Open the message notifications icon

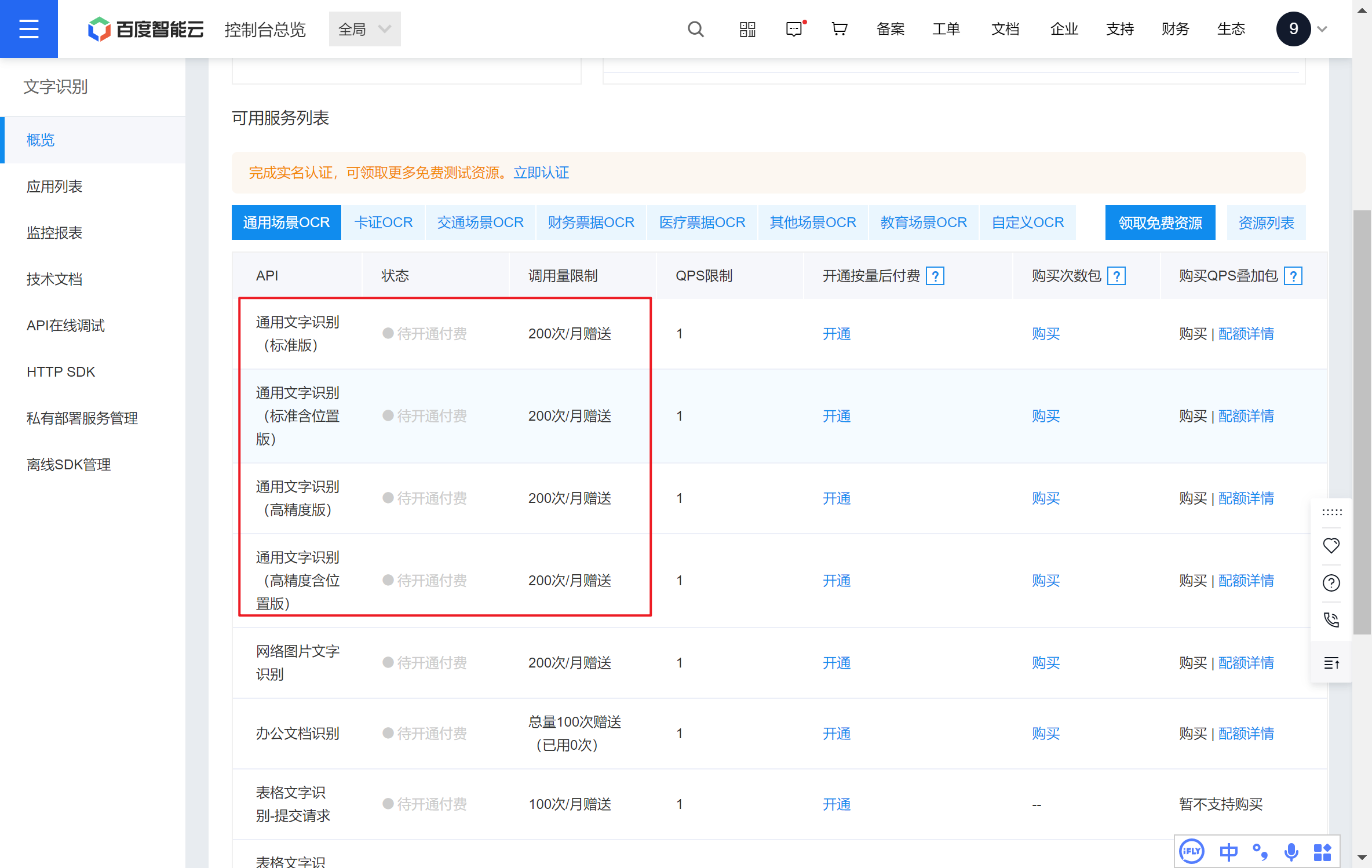[795, 29]
